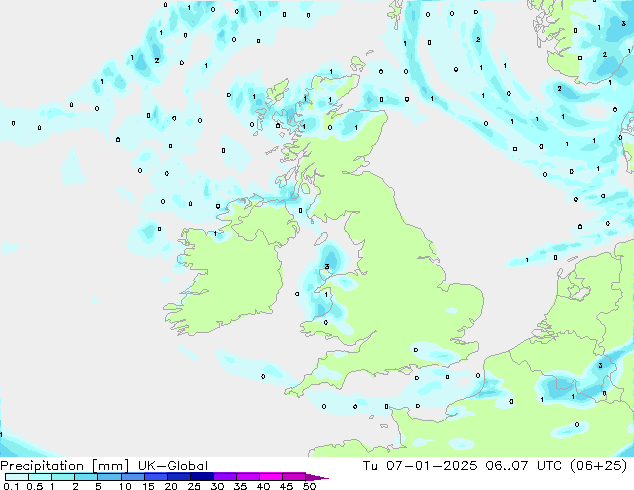634x490 pixels.
Task: Click the '3' value over western Germany
Action: (x=600, y=365)
